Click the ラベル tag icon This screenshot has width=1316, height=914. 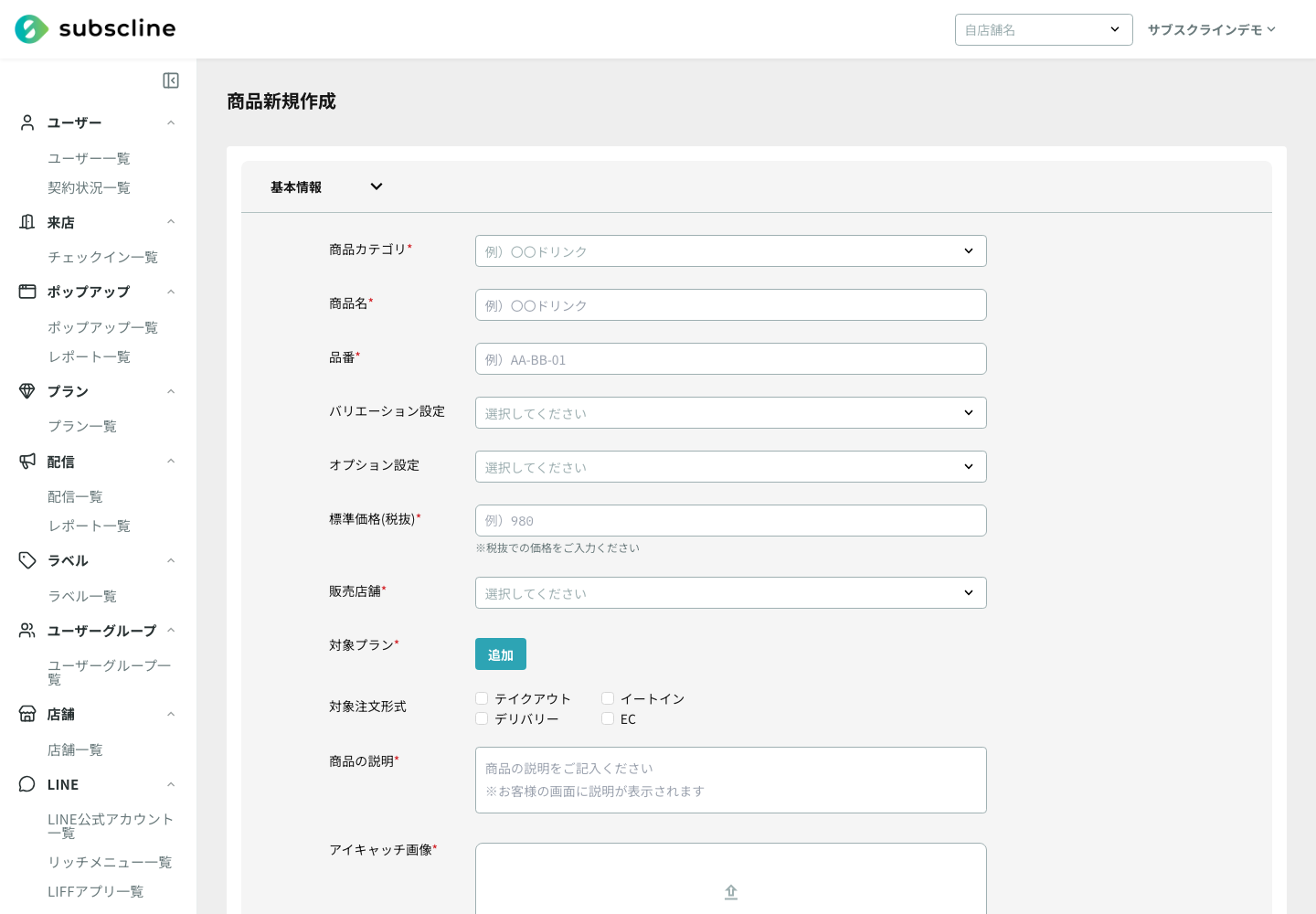click(27, 560)
